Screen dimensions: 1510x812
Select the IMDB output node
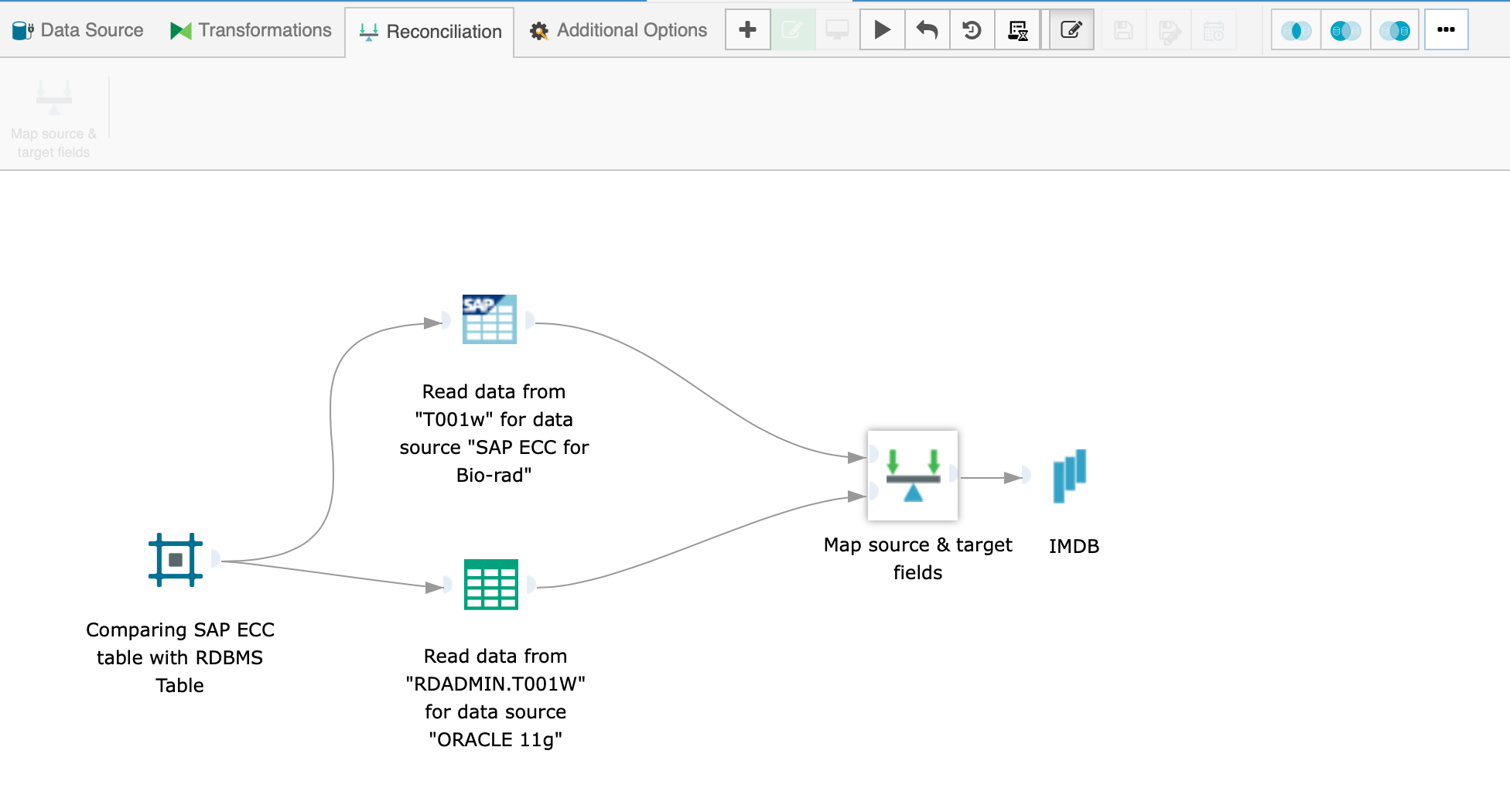pyautogui.click(x=1070, y=476)
